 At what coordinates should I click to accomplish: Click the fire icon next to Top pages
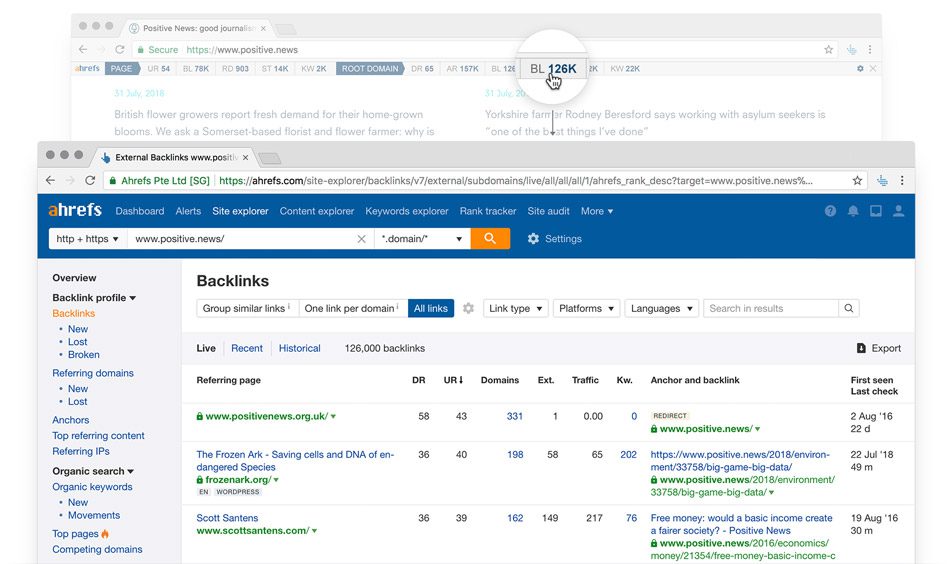point(105,534)
